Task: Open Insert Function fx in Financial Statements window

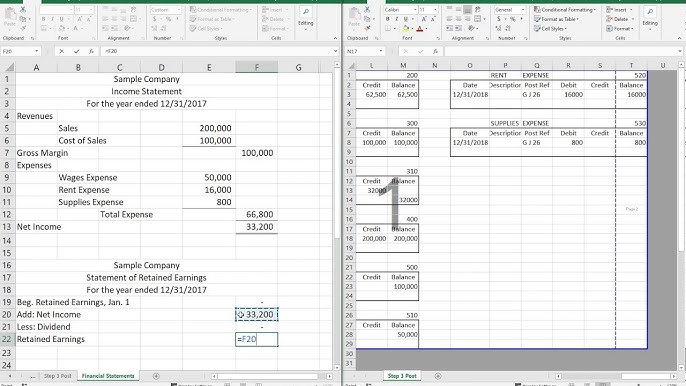Action: [x=91, y=51]
